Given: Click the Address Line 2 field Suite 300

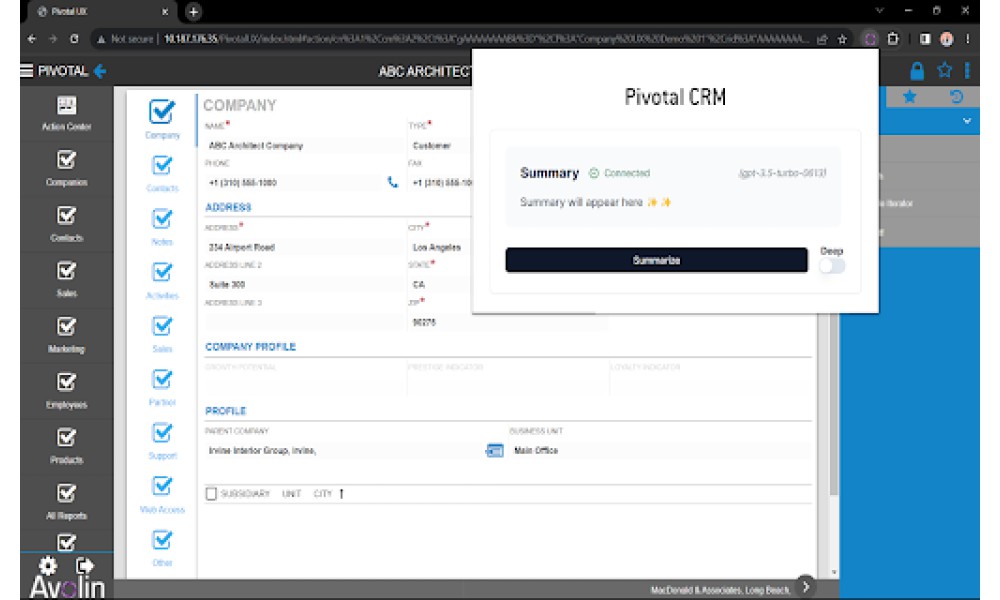Looking at the screenshot, I should [x=304, y=284].
